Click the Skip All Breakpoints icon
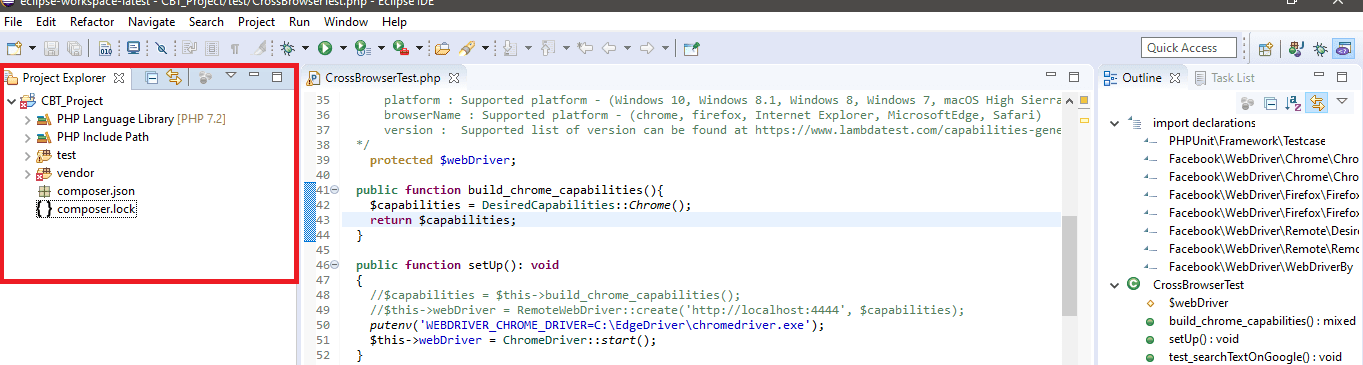Screen dimensions: 1363x365 pyautogui.click(x=161, y=47)
